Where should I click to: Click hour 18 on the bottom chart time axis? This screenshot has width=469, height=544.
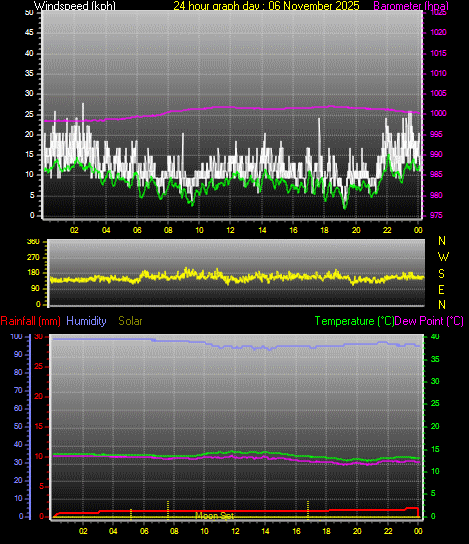point(326,531)
